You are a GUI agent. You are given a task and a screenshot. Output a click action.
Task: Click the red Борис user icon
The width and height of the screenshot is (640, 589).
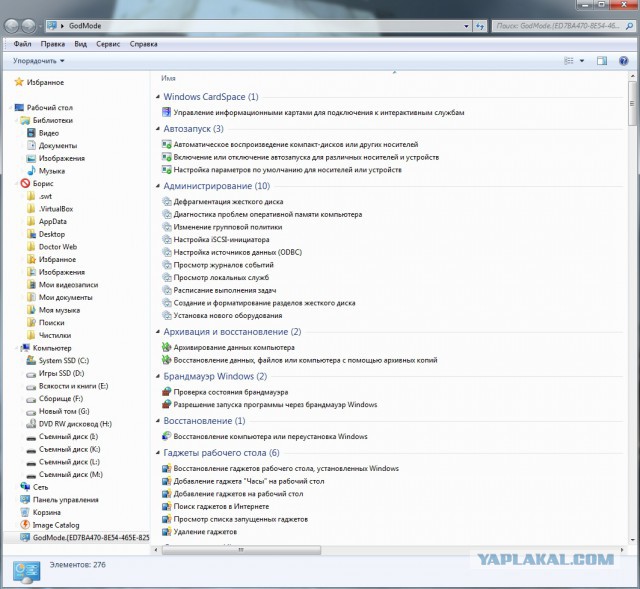tap(25, 183)
